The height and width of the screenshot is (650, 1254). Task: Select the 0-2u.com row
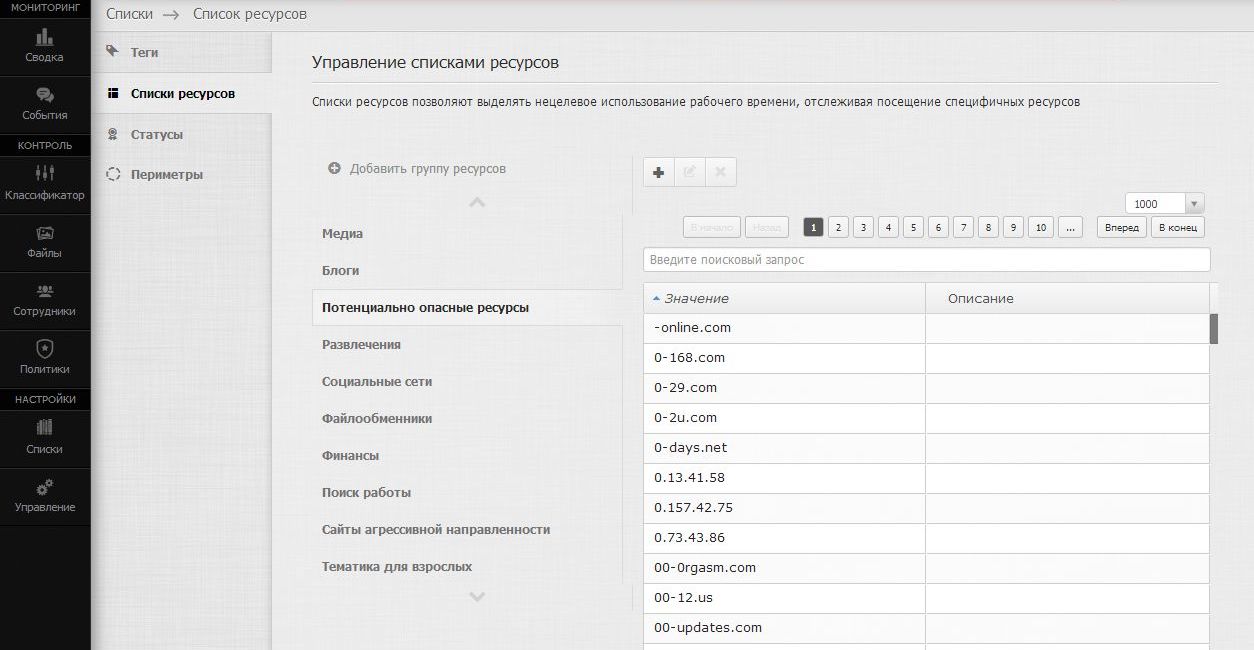pos(926,418)
